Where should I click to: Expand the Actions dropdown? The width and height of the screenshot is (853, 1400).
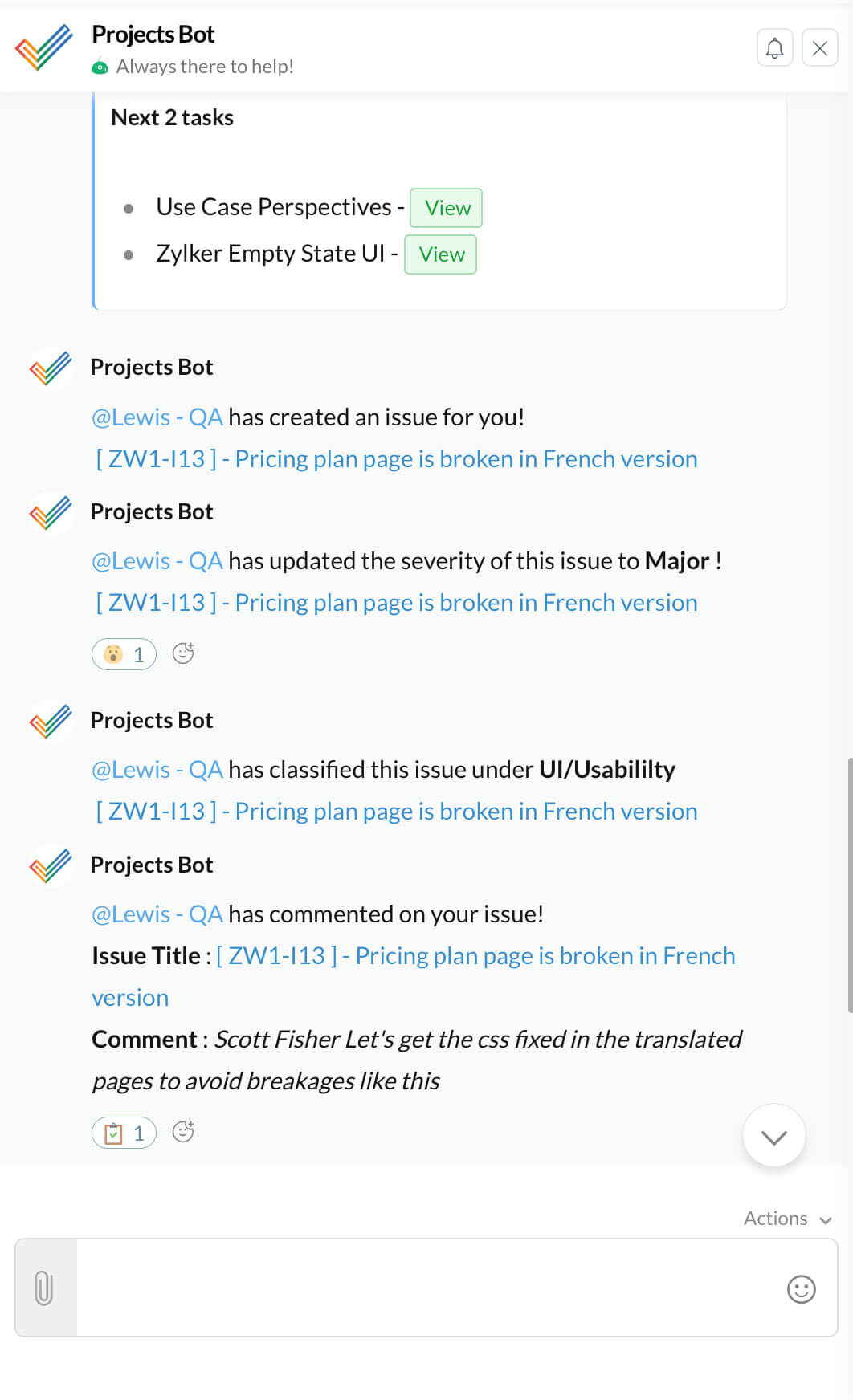[787, 1219]
